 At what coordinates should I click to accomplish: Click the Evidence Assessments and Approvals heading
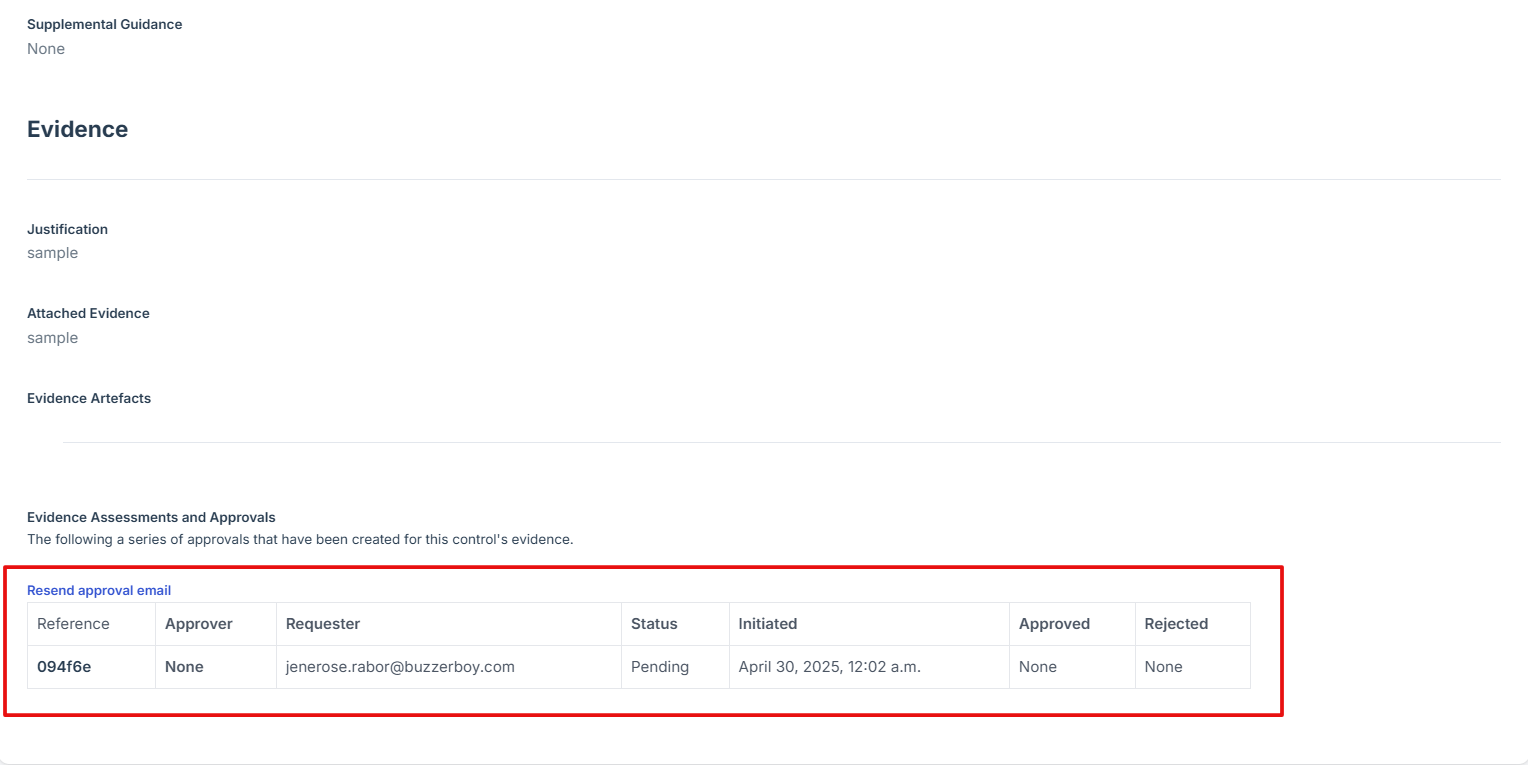pos(151,517)
